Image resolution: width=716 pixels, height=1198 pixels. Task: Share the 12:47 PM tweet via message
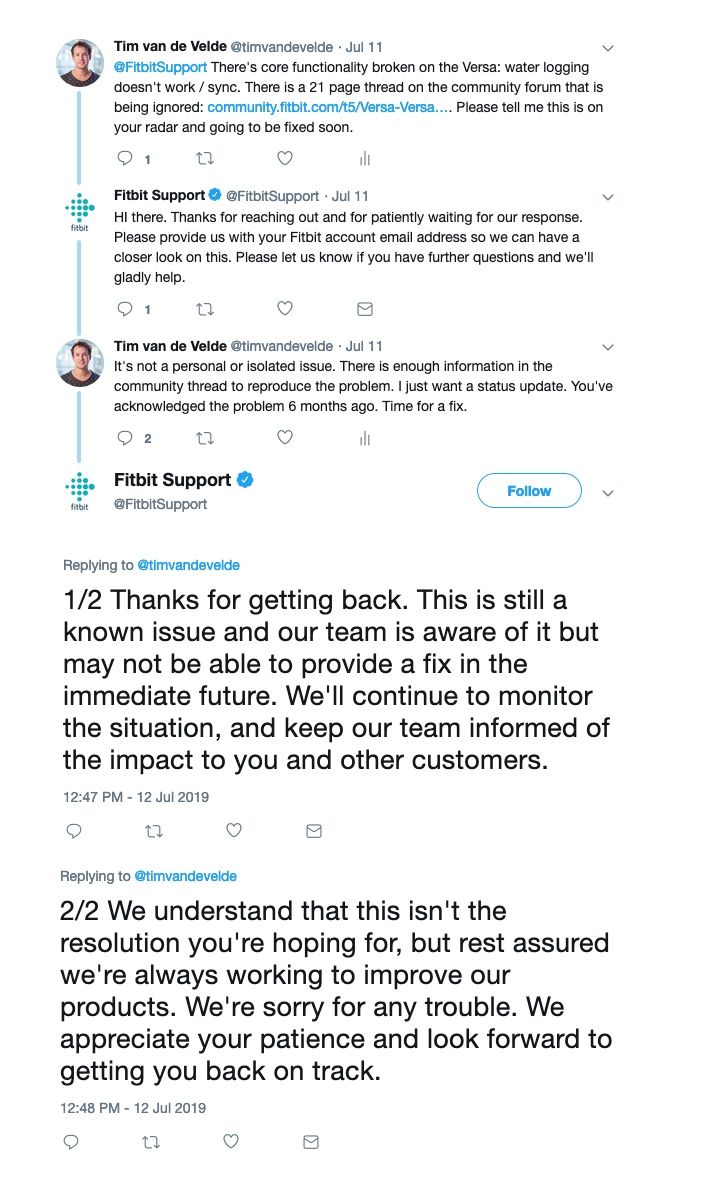tap(314, 830)
